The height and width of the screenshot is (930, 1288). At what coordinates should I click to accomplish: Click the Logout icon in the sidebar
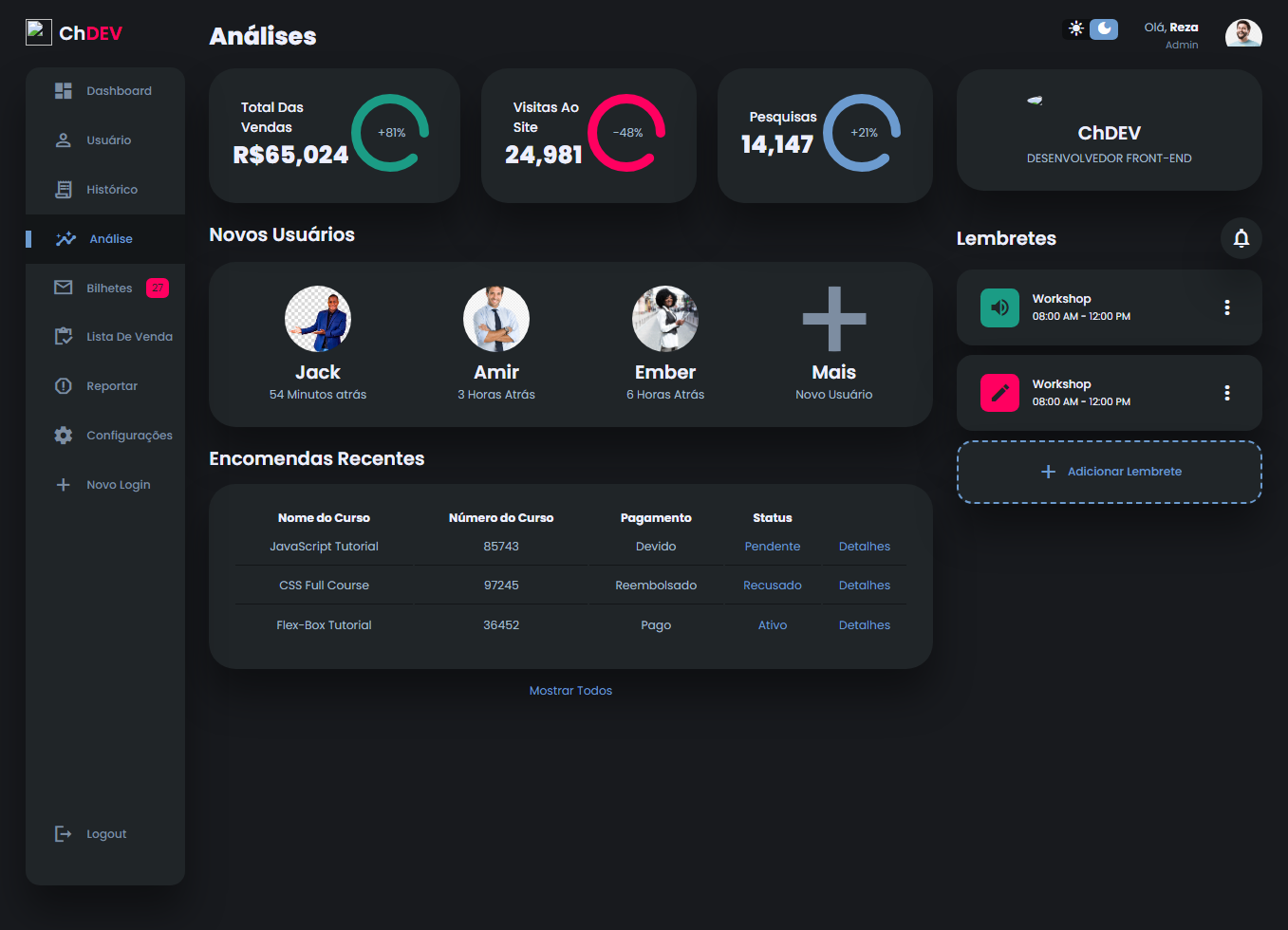pos(64,833)
